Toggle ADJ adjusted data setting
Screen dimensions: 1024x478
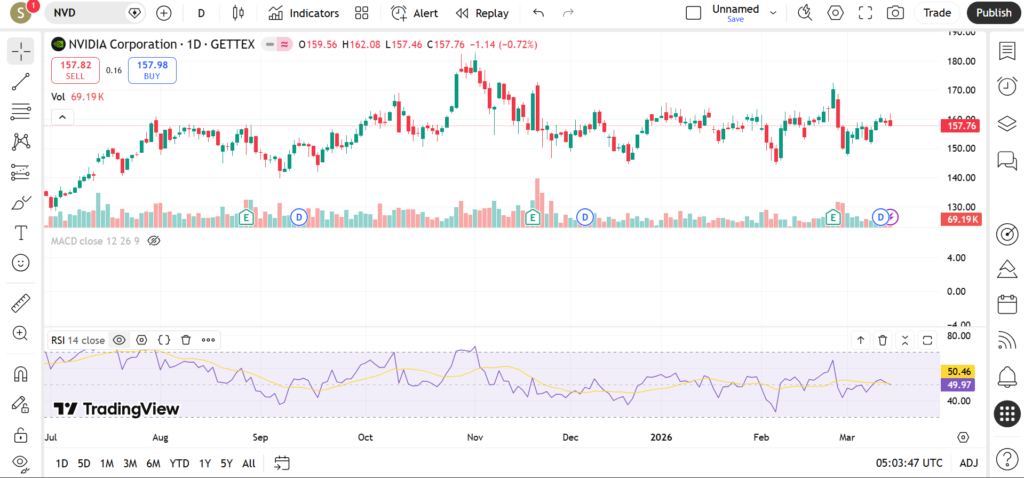click(x=968, y=463)
